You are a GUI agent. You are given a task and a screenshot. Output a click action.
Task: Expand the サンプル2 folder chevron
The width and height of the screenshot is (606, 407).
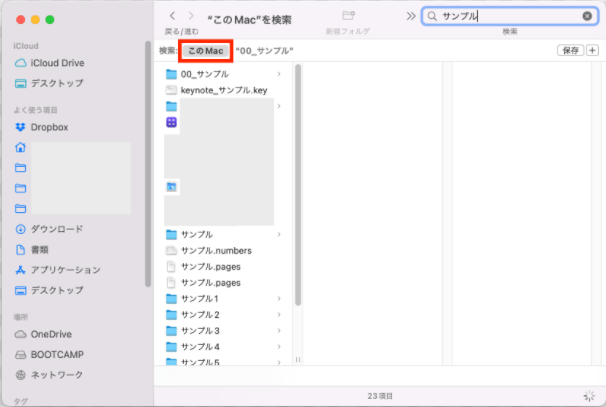click(x=279, y=315)
